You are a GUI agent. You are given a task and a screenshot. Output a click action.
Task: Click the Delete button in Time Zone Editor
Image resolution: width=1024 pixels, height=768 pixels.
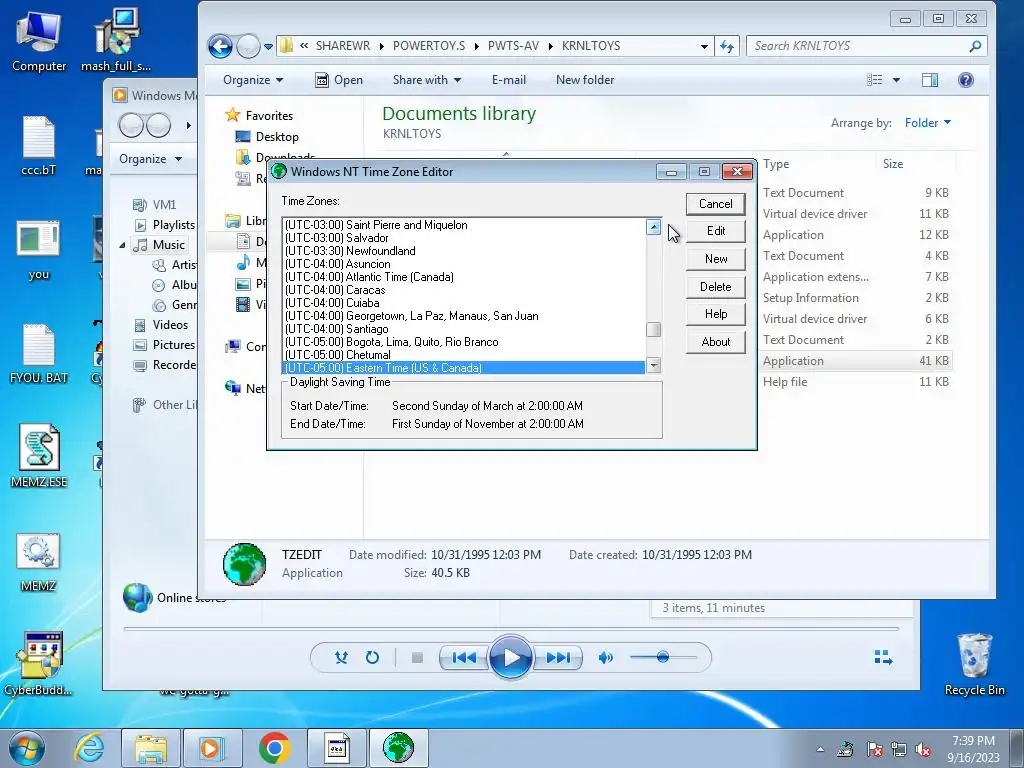[x=716, y=287]
